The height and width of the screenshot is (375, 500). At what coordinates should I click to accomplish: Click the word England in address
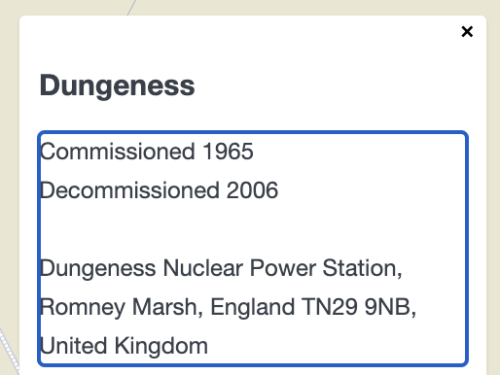(253, 307)
